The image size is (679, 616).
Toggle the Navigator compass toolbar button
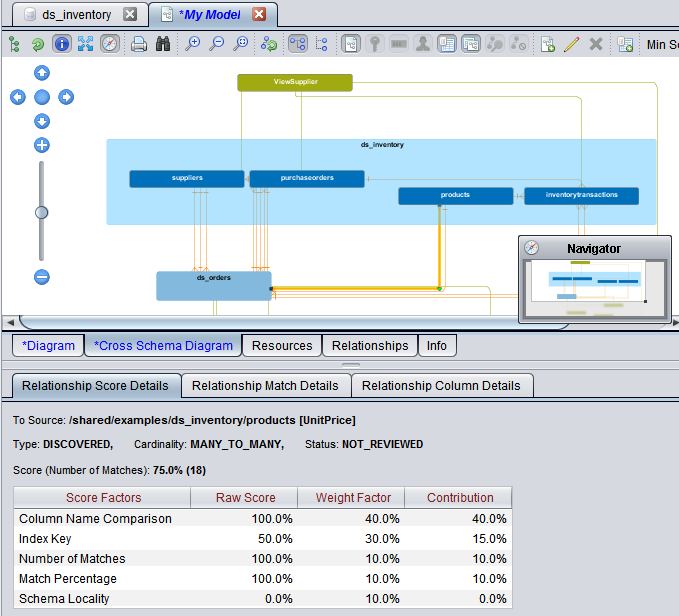click(x=110, y=44)
